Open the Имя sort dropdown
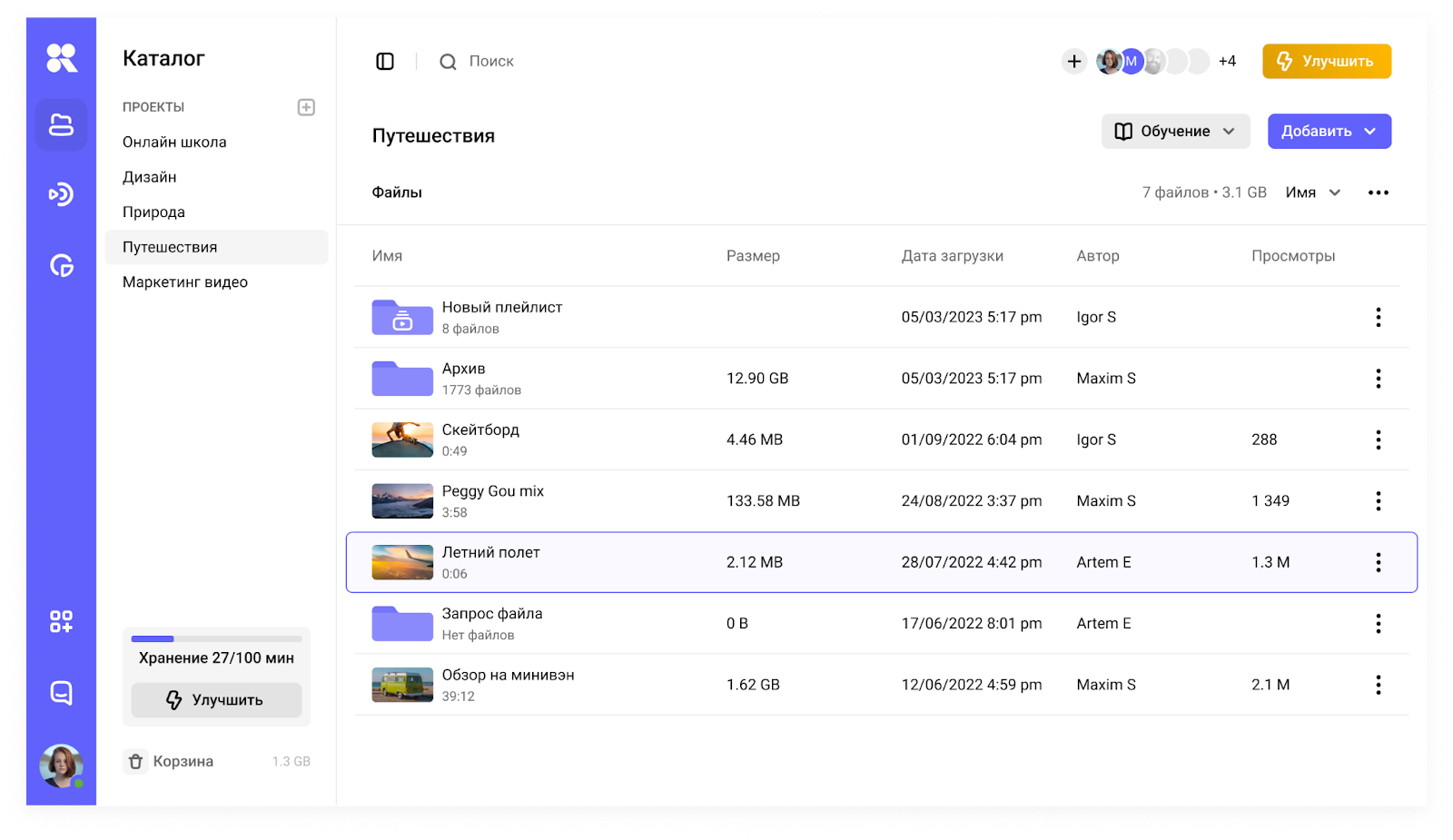Image resolution: width=1453 pixels, height=840 pixels. click(1313, 193)
